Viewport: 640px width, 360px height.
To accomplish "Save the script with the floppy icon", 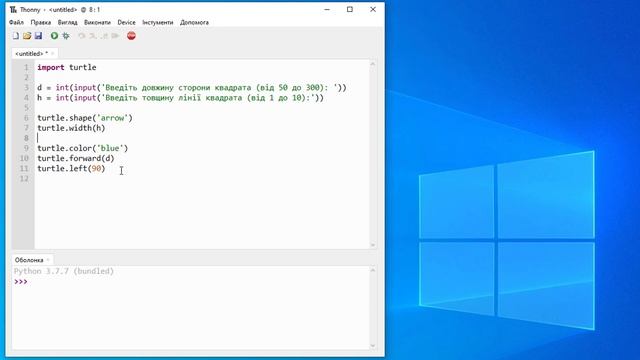I will point(38,36).
